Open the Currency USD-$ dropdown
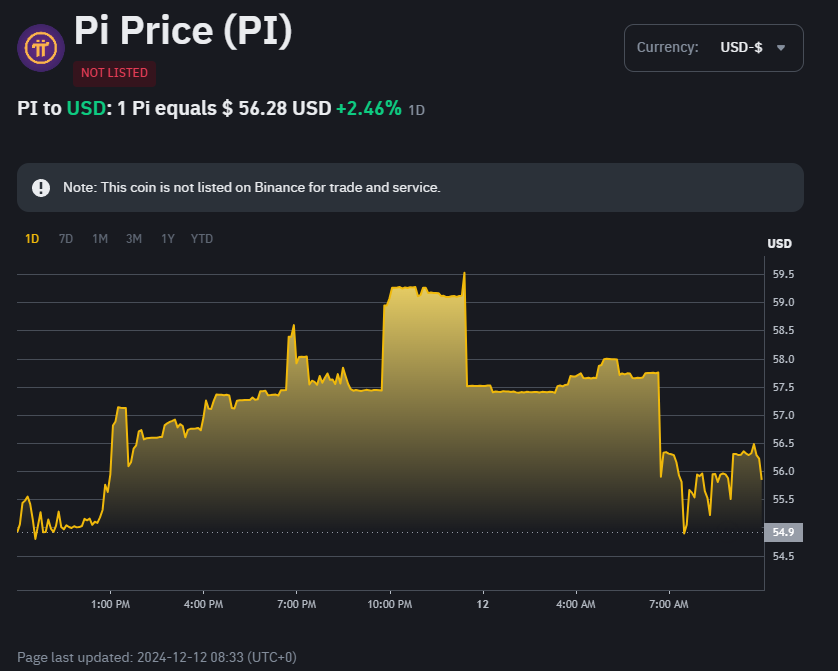The width and height of the screenshot is (838, 671). [713, 48]
